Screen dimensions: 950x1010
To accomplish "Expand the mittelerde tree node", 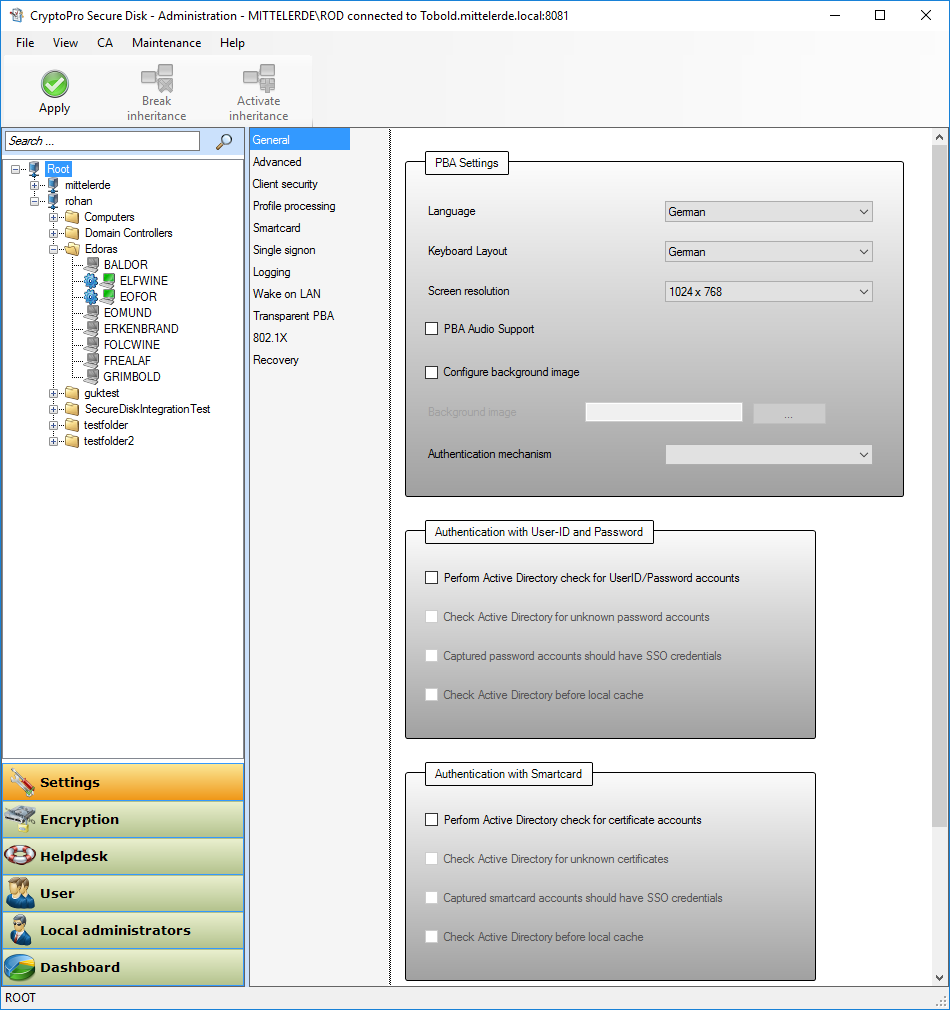I will click(34, 186).
